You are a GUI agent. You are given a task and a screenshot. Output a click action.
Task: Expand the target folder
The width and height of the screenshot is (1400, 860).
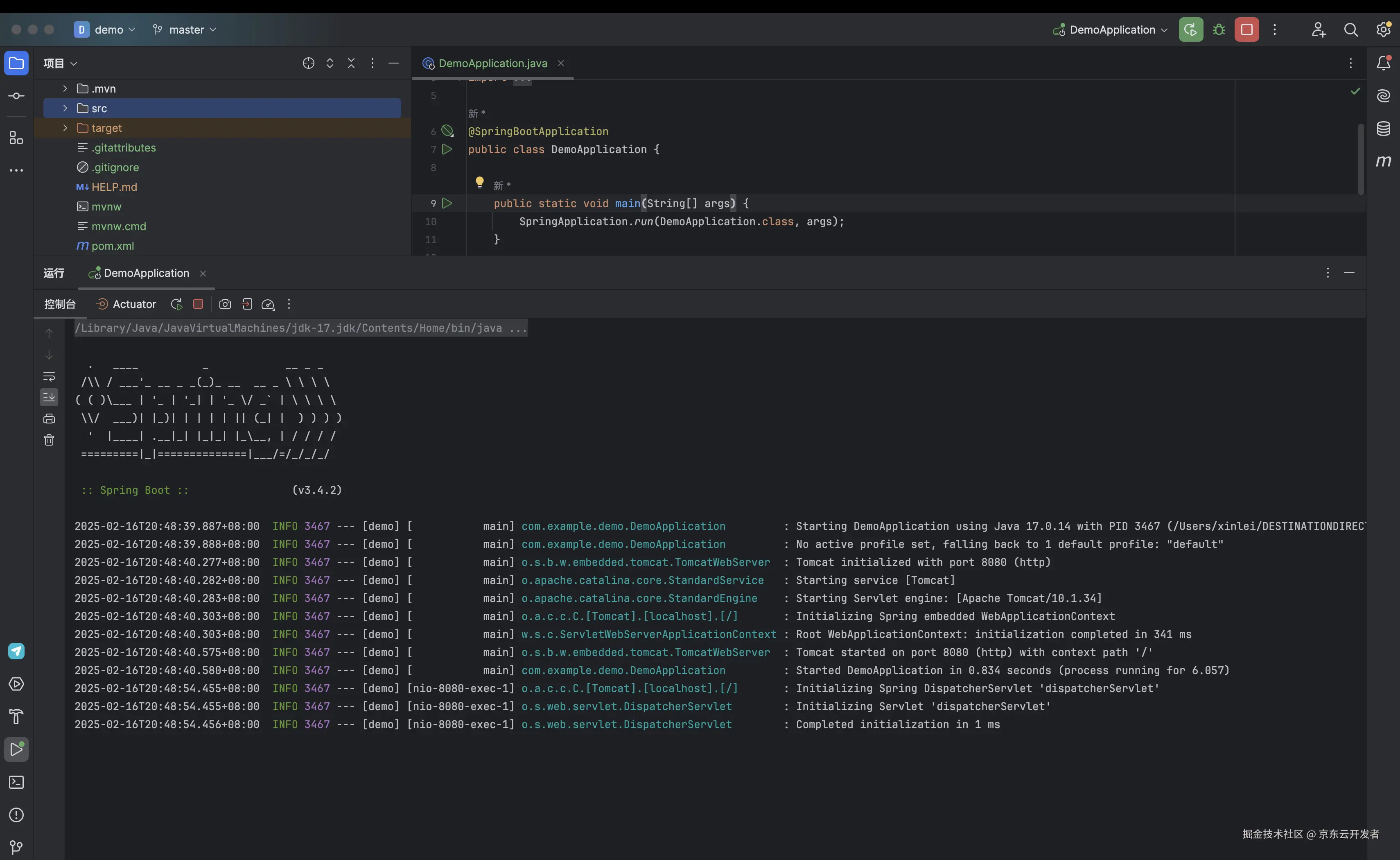click(65, 128)
